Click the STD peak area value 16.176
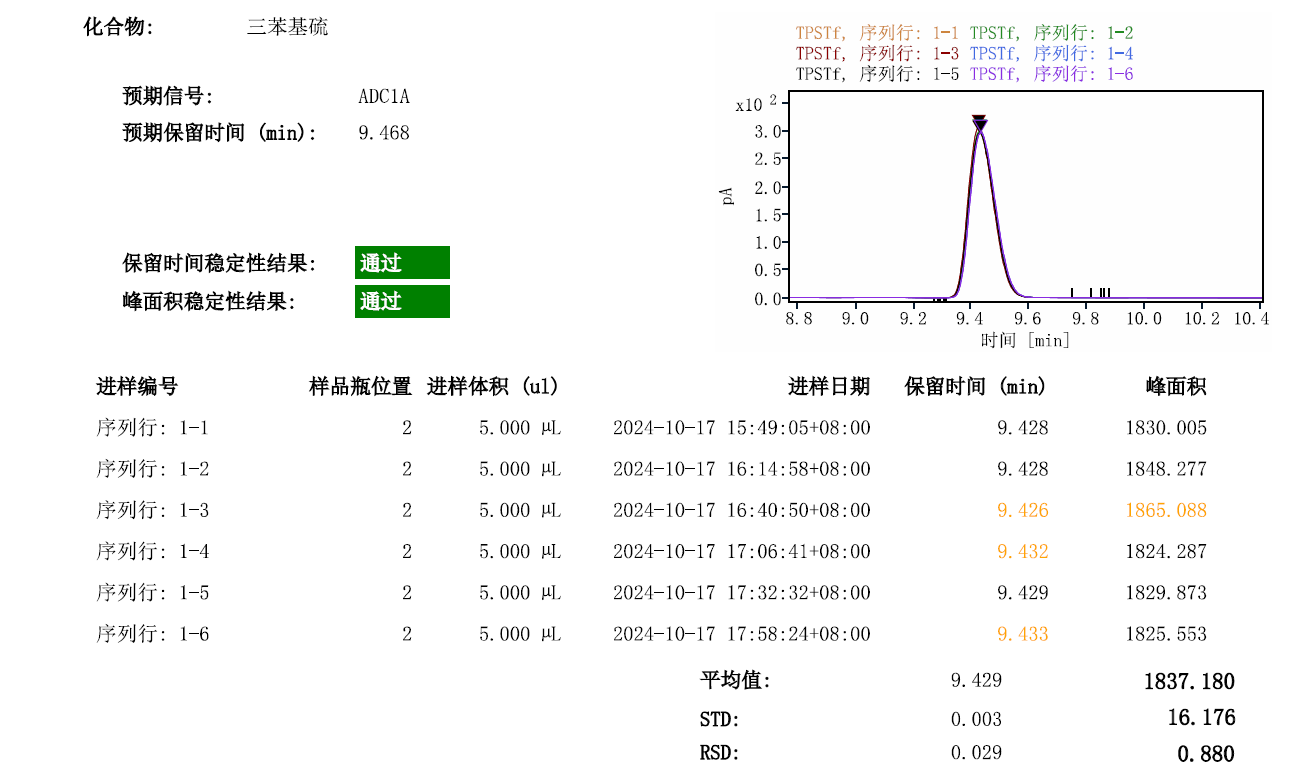1290x780 pixels. 1201,718
